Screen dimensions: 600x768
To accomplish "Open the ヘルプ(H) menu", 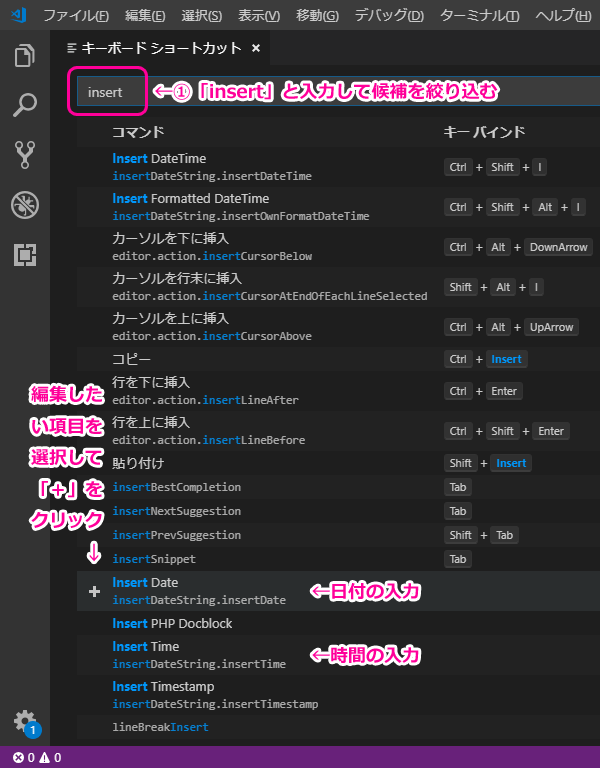I will pyautogui.click(x=563, y=16).
